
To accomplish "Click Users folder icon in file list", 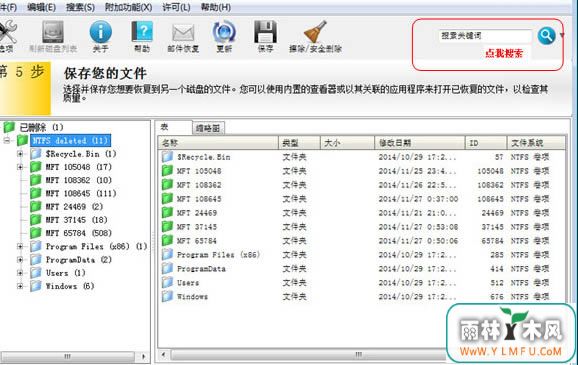I will pos(167,282).
